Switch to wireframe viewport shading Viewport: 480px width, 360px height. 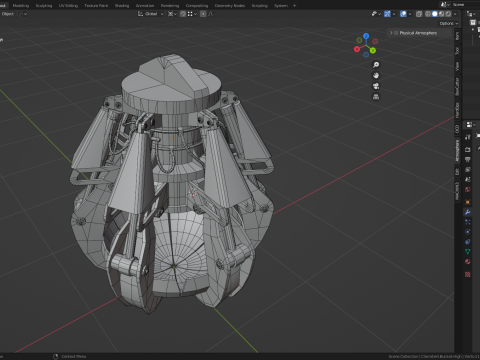[428, 14]
